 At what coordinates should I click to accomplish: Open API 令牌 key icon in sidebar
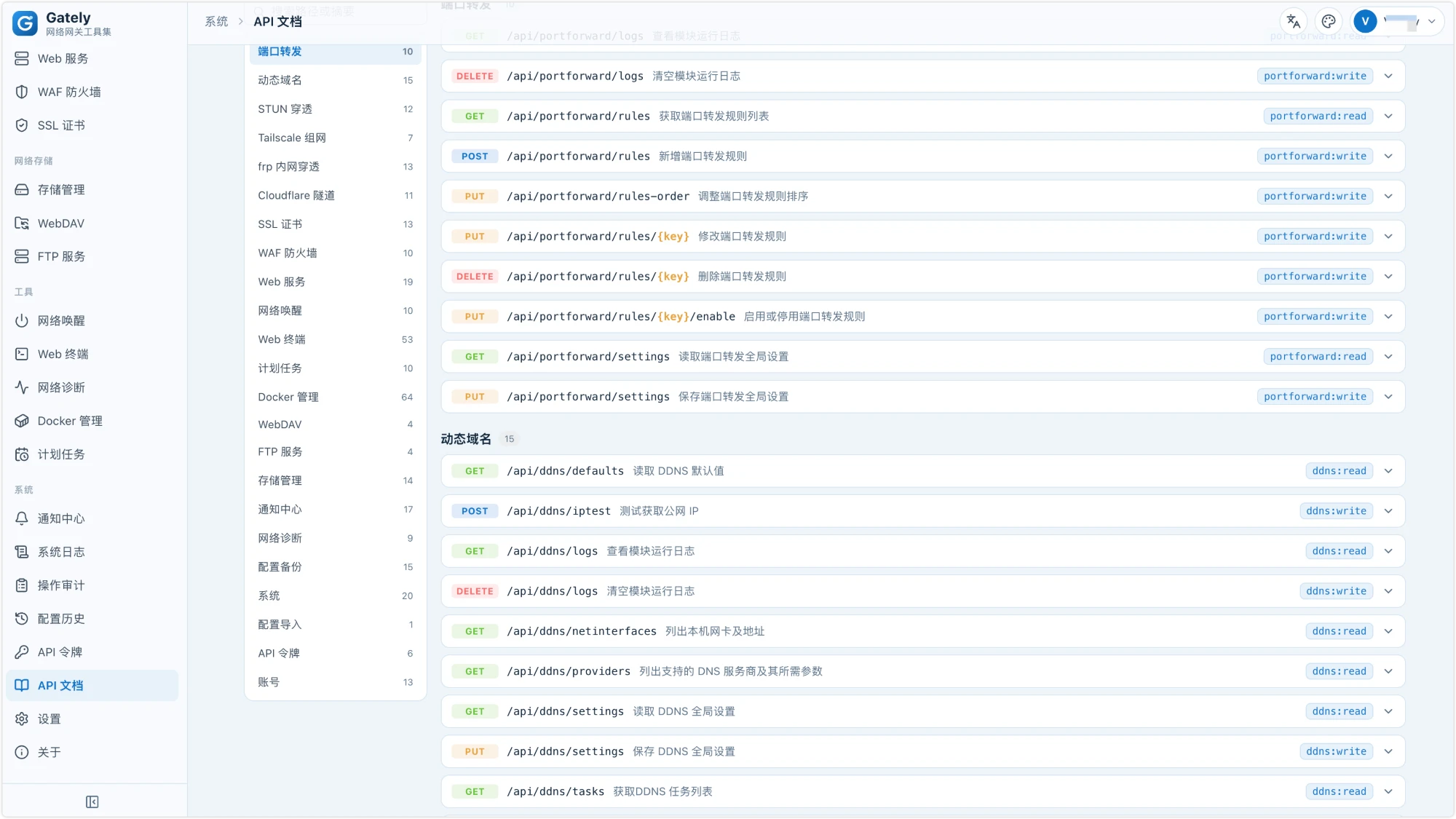22,653
